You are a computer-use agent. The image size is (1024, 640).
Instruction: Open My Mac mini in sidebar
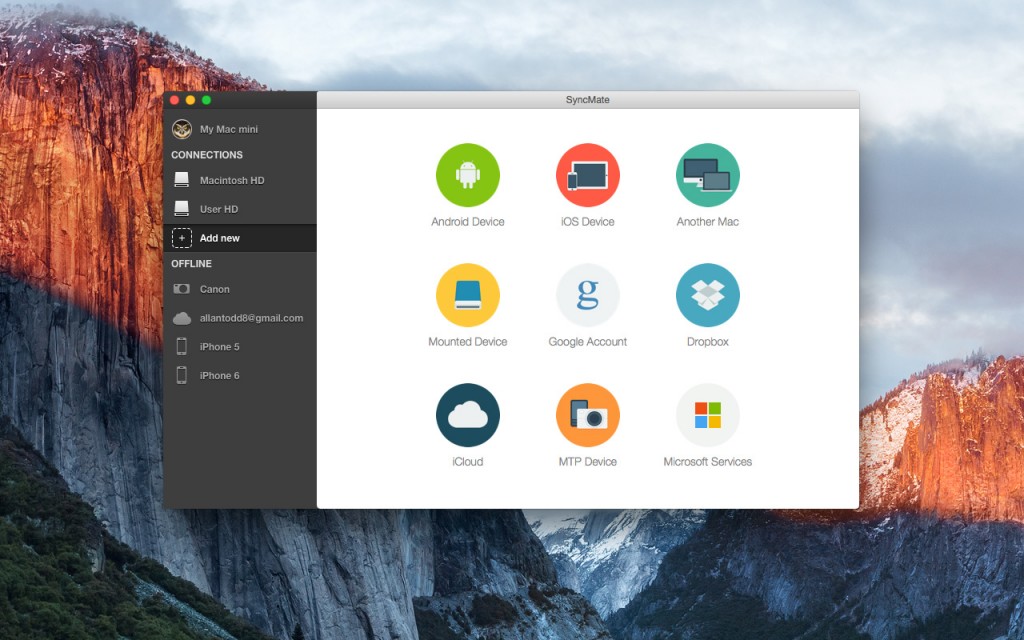tap(240, 129)
